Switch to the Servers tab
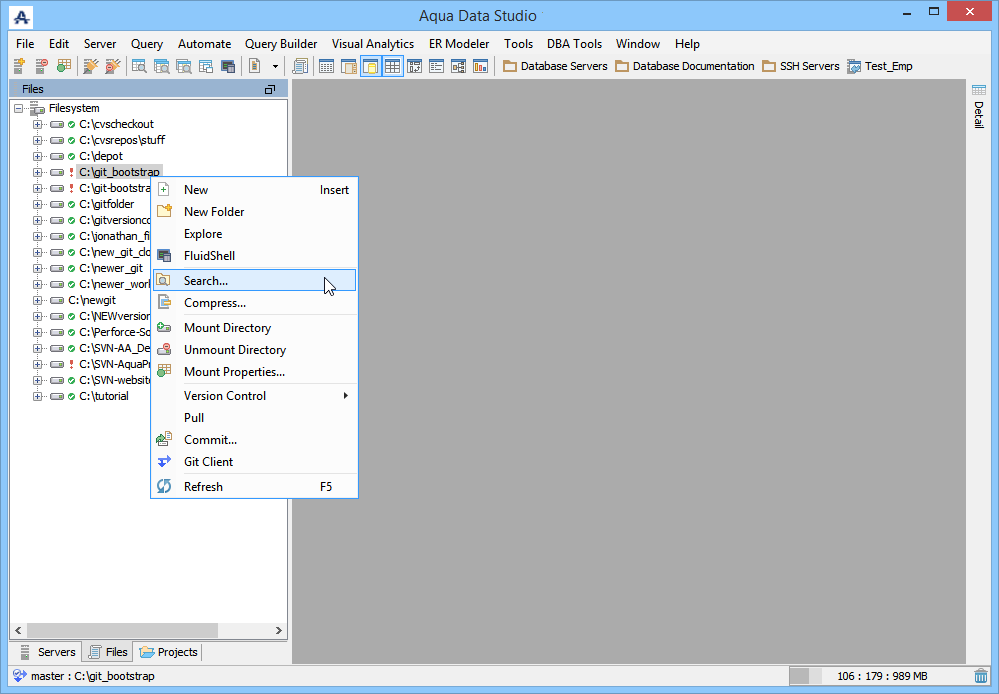Viewport: 999px width, 694px height. 48,652
